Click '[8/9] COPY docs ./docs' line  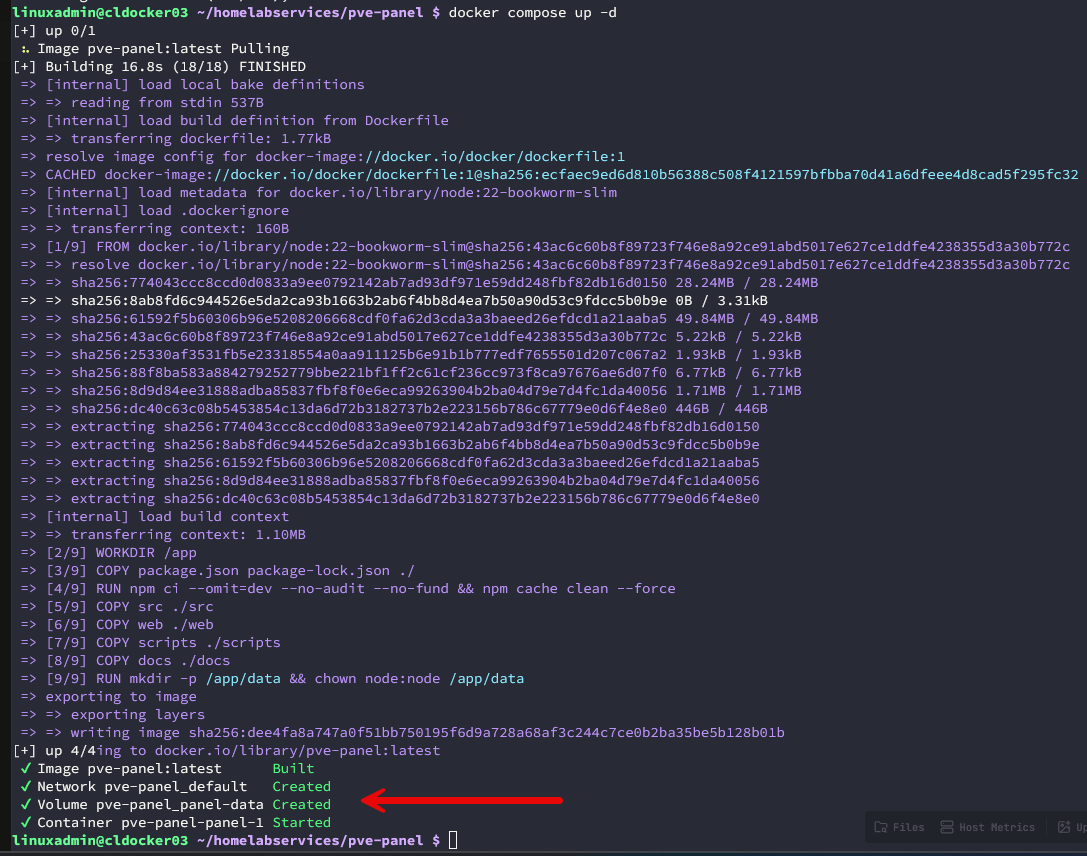[x=125, y=661]
